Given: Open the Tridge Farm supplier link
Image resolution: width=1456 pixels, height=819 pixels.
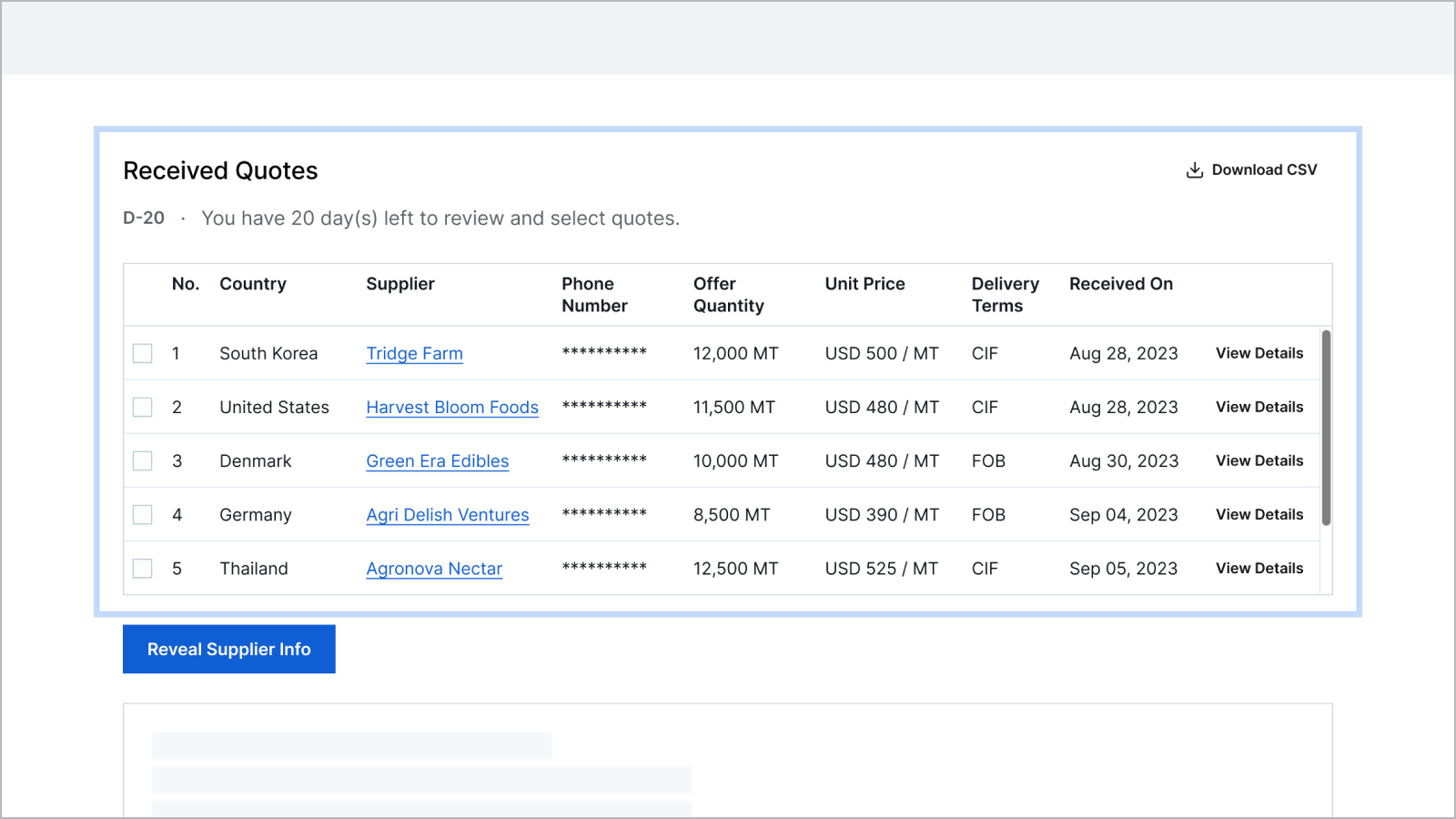Looking at the screenshot, I should [x=414, y=354].
